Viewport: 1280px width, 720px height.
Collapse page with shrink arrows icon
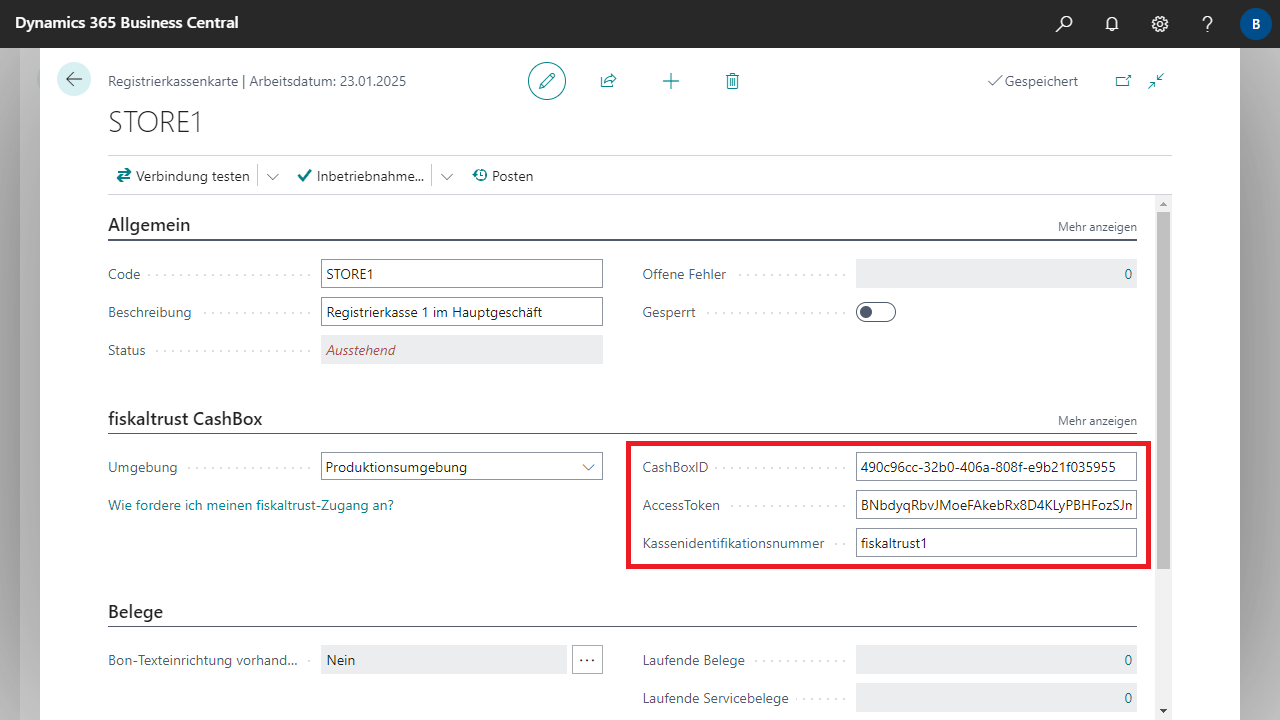click(1156, 81)
